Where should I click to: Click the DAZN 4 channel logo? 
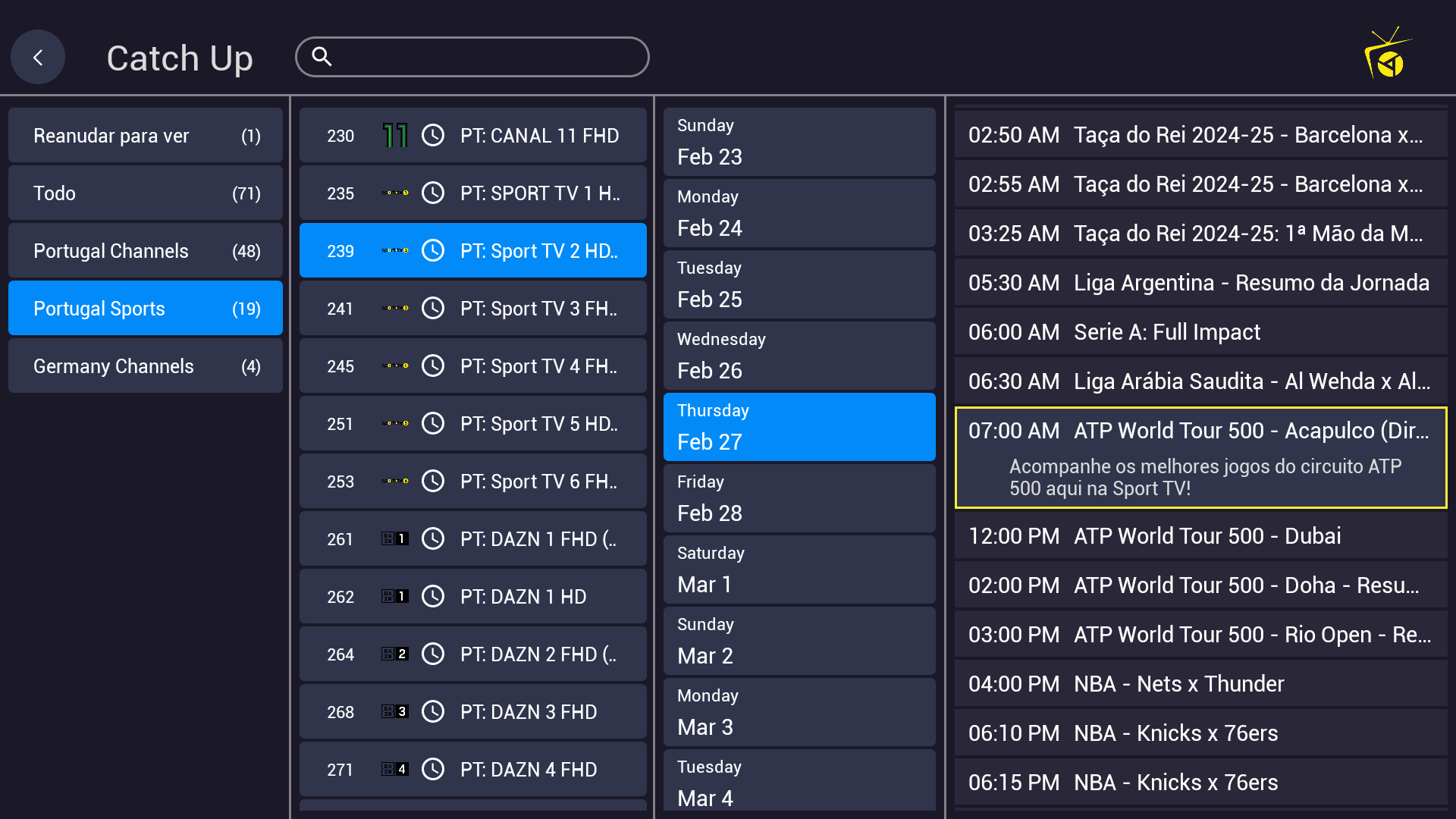pyautogui.click(x=394, y=770)
